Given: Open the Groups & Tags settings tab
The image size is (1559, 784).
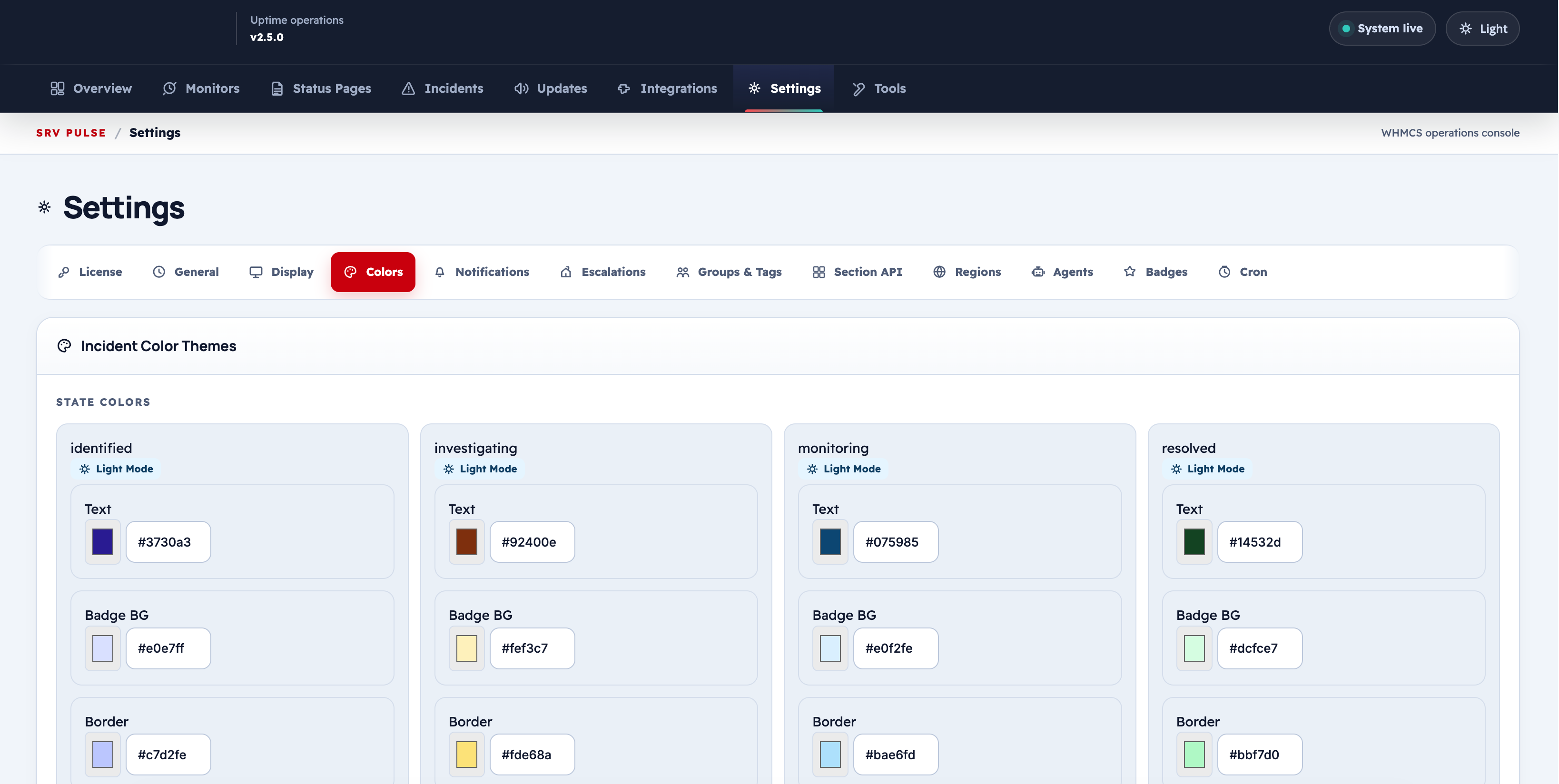Looking at the screenshot, I should pyautogui.click(x=729, y=272).
